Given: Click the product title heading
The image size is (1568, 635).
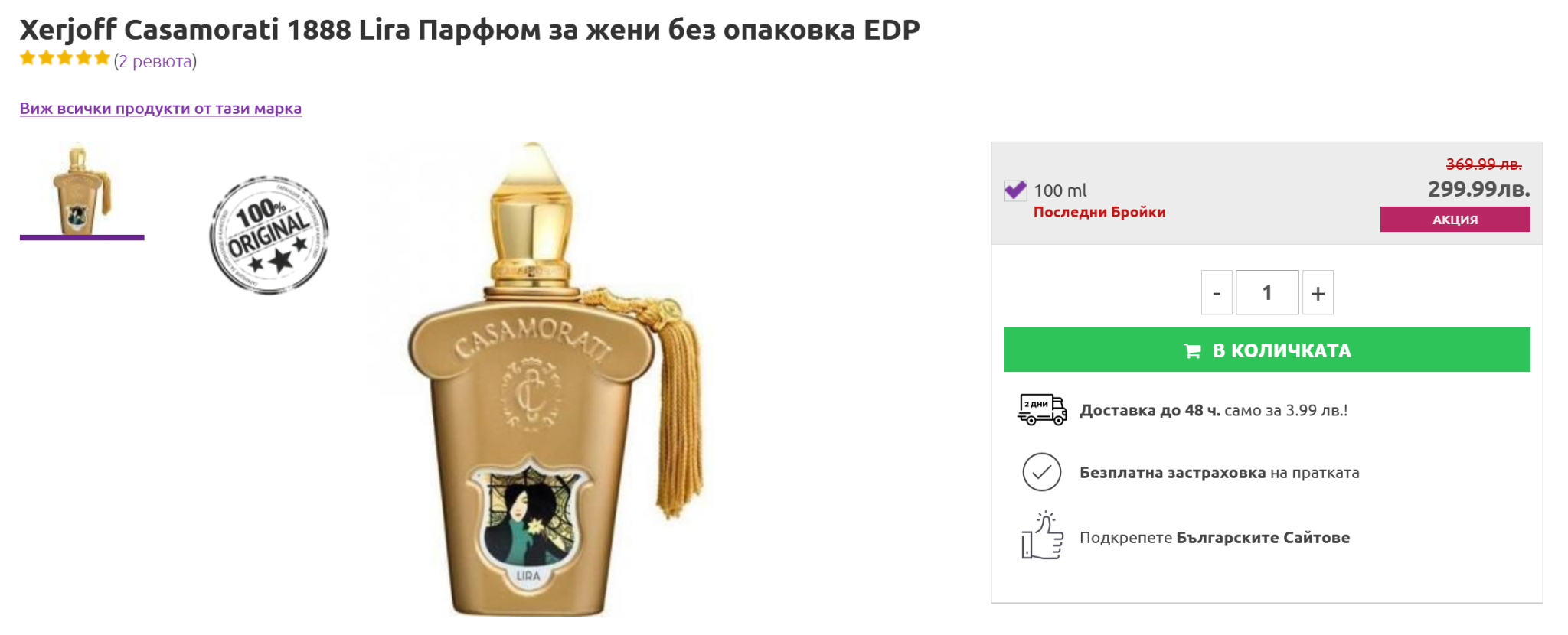Looking at the screenshot, I should click(469, 30).
